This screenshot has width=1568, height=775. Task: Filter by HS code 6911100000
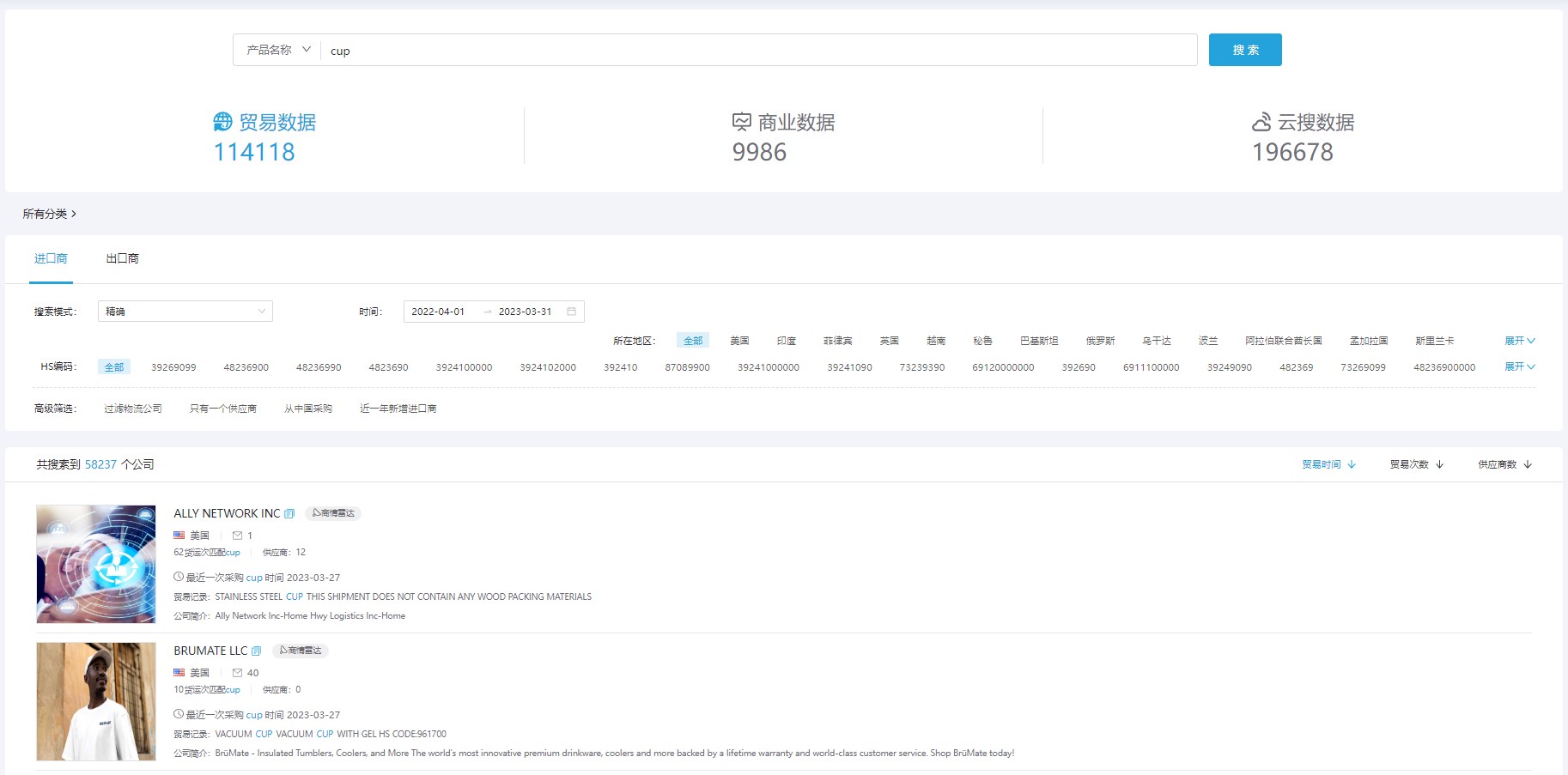1152,367
